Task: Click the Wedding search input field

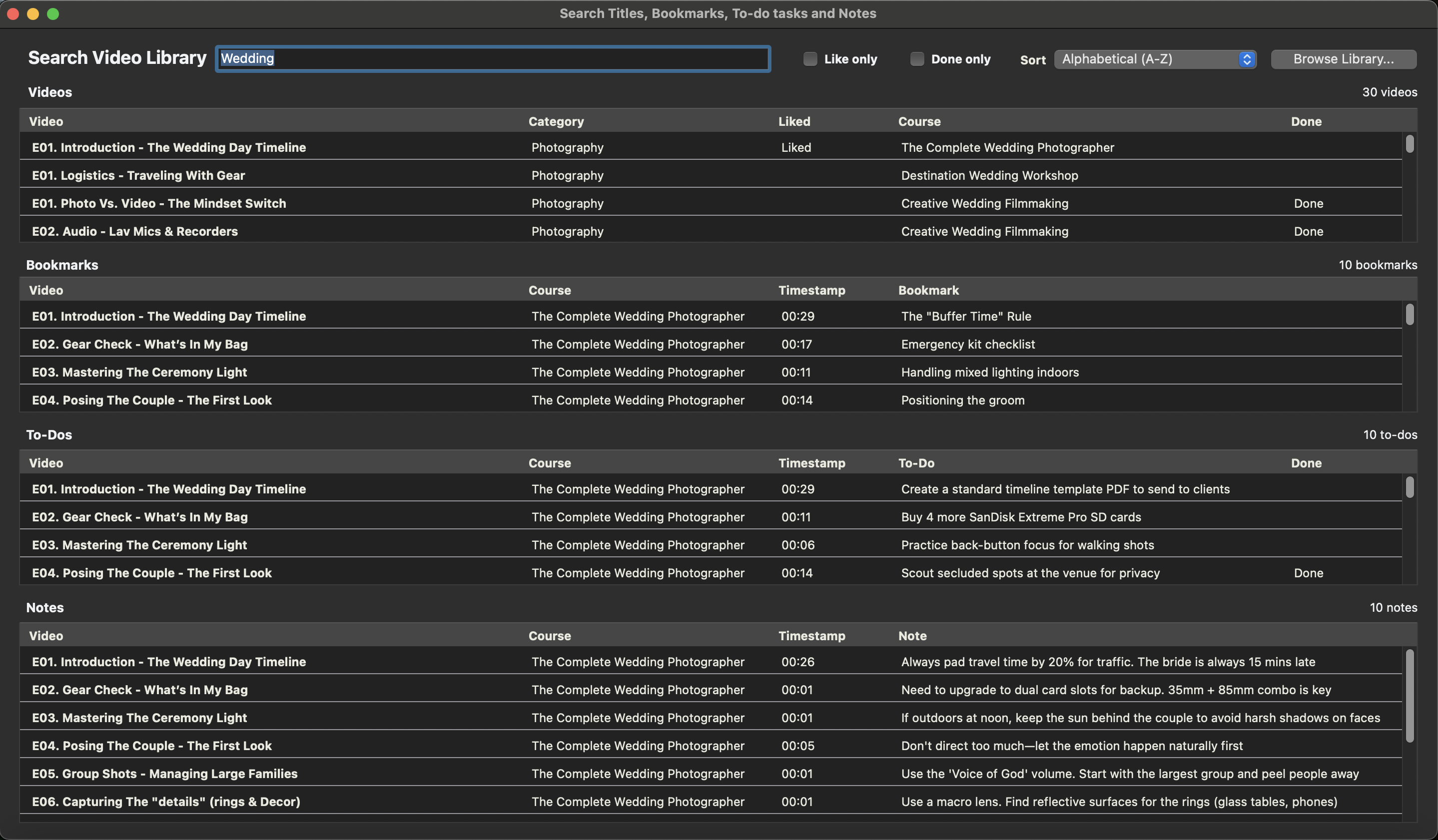Action: 493,59
